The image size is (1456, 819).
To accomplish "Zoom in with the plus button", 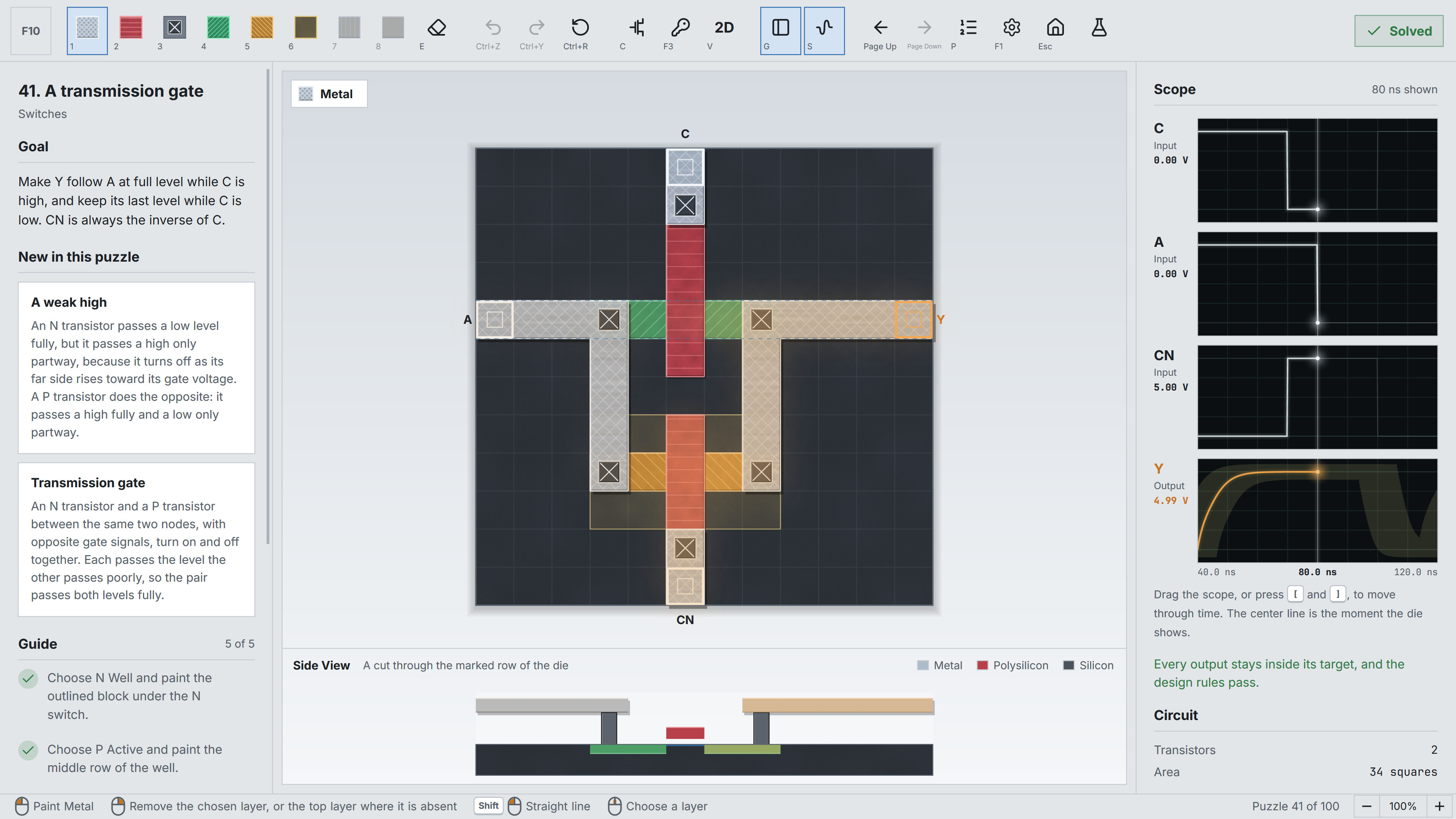I will pyautogui.click(x=1440, y=806).
